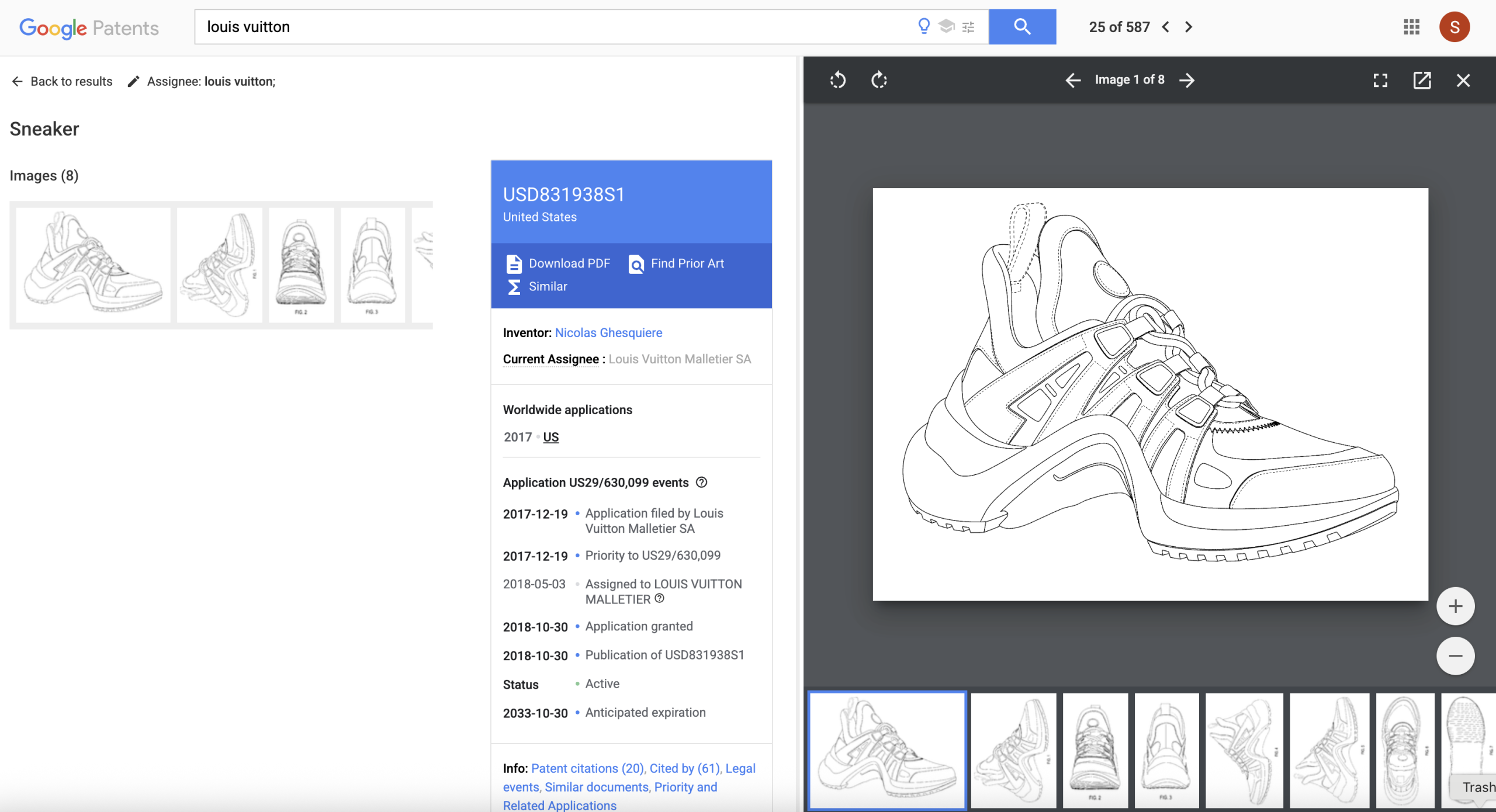This screenshot has width=1496, height=812.
Task: Select sixth thumbnail in viewer filmstrip
Action: [1329, 750]
